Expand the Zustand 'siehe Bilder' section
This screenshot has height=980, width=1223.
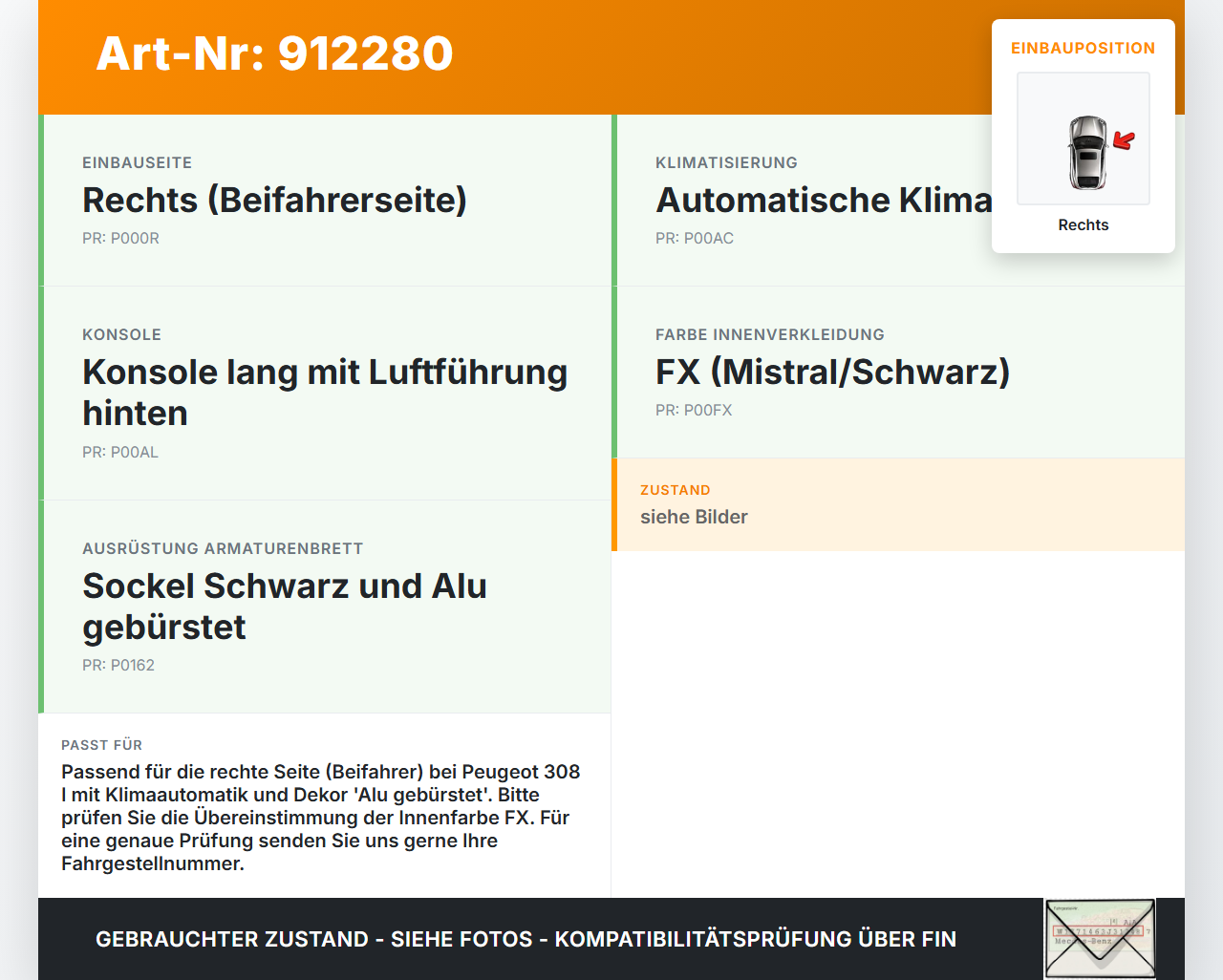tap(898, 504)
